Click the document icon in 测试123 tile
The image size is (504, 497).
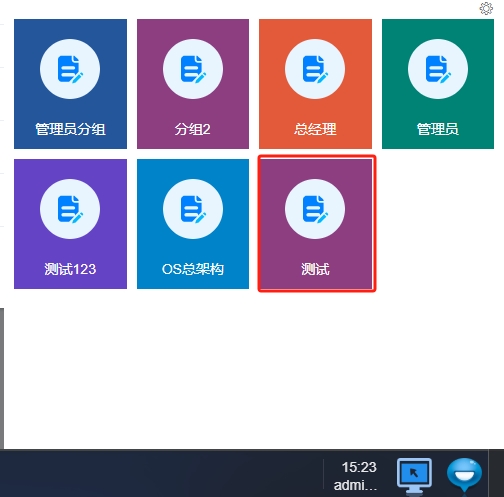pos(70,209)
